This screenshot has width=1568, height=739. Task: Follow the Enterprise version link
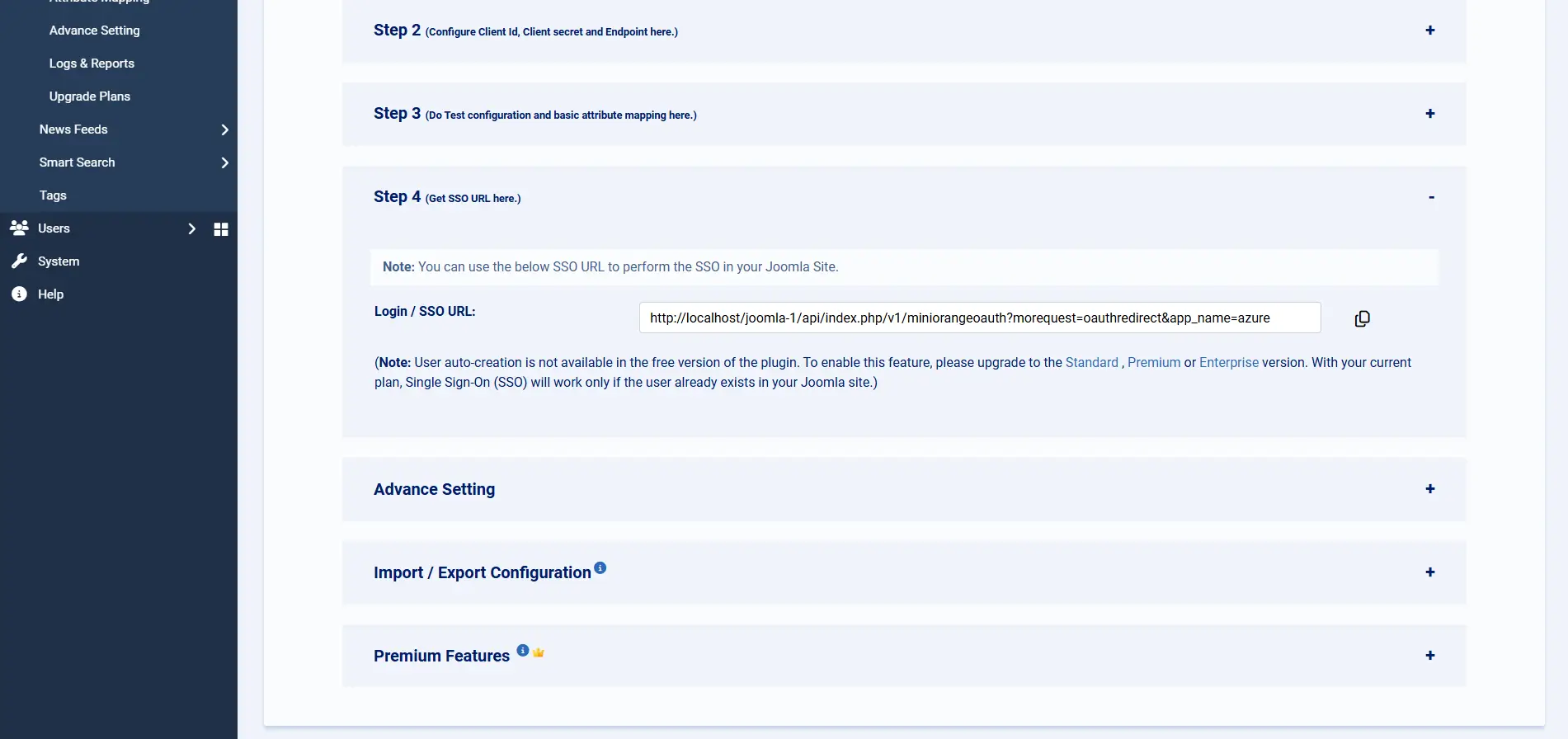1228,363
